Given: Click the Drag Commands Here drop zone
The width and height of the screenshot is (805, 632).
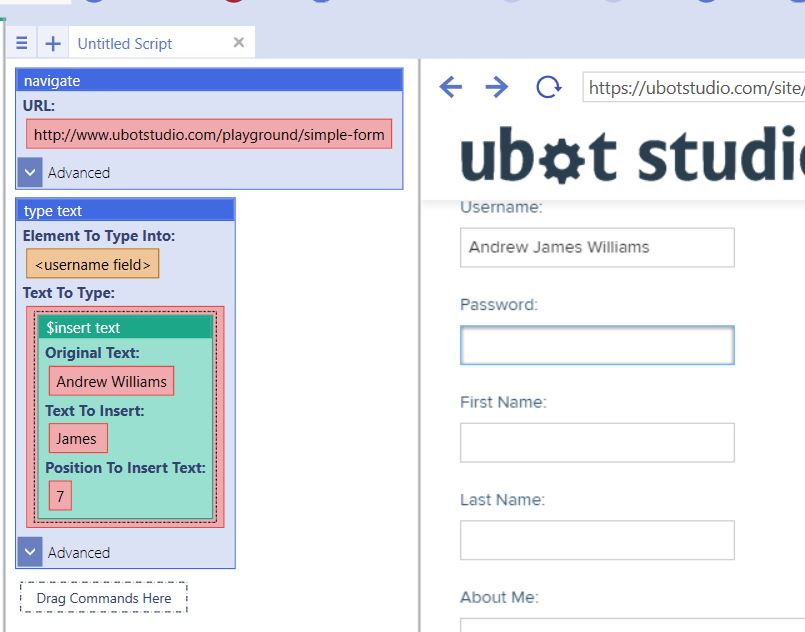Looking at the screenshot, I should point(104,598).
